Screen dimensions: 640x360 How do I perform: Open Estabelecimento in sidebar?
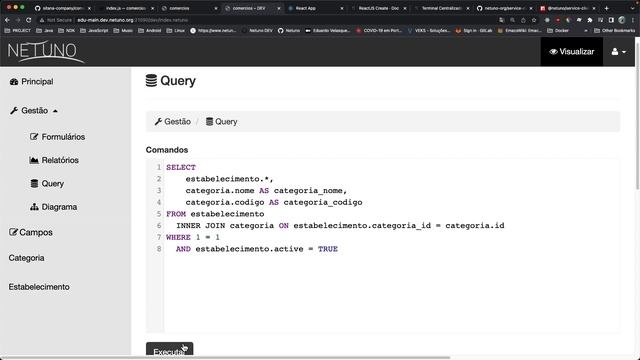39,287
